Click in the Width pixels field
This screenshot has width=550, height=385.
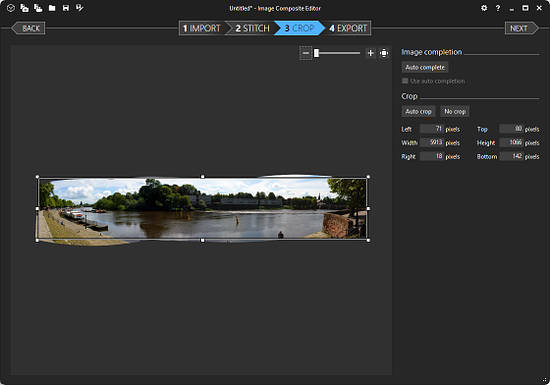coord(432,142)
